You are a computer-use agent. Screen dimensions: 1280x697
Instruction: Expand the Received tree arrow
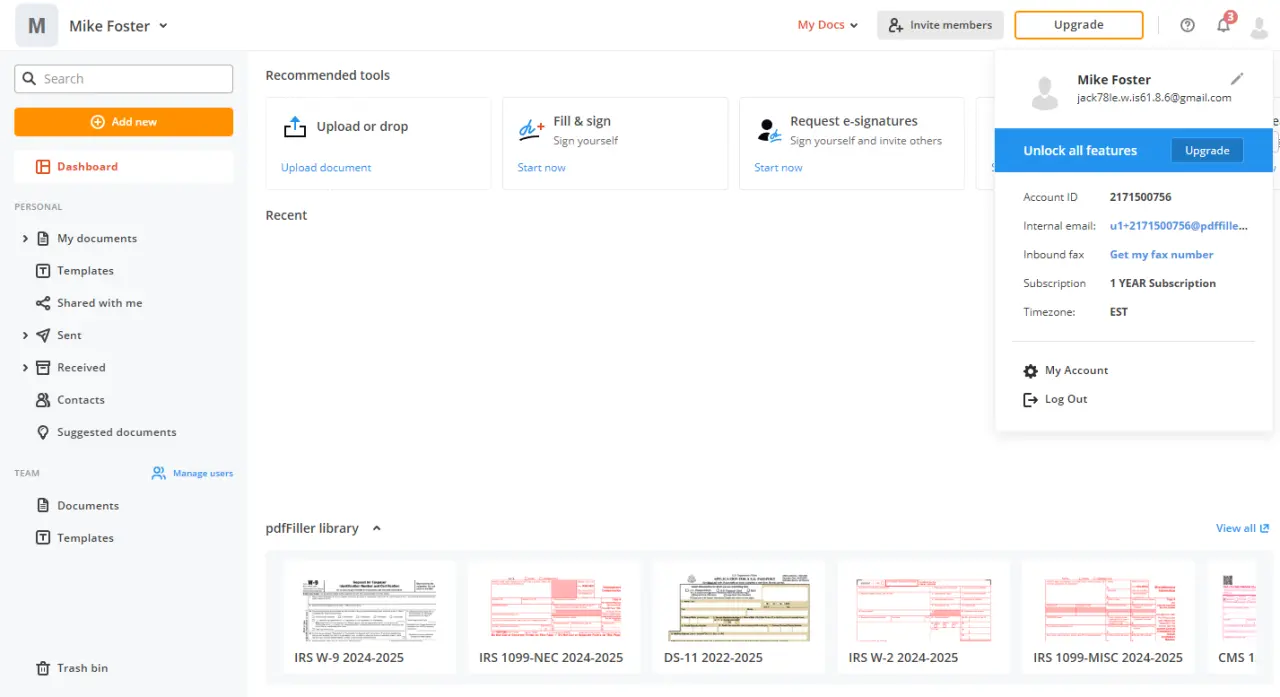(25, 368)
